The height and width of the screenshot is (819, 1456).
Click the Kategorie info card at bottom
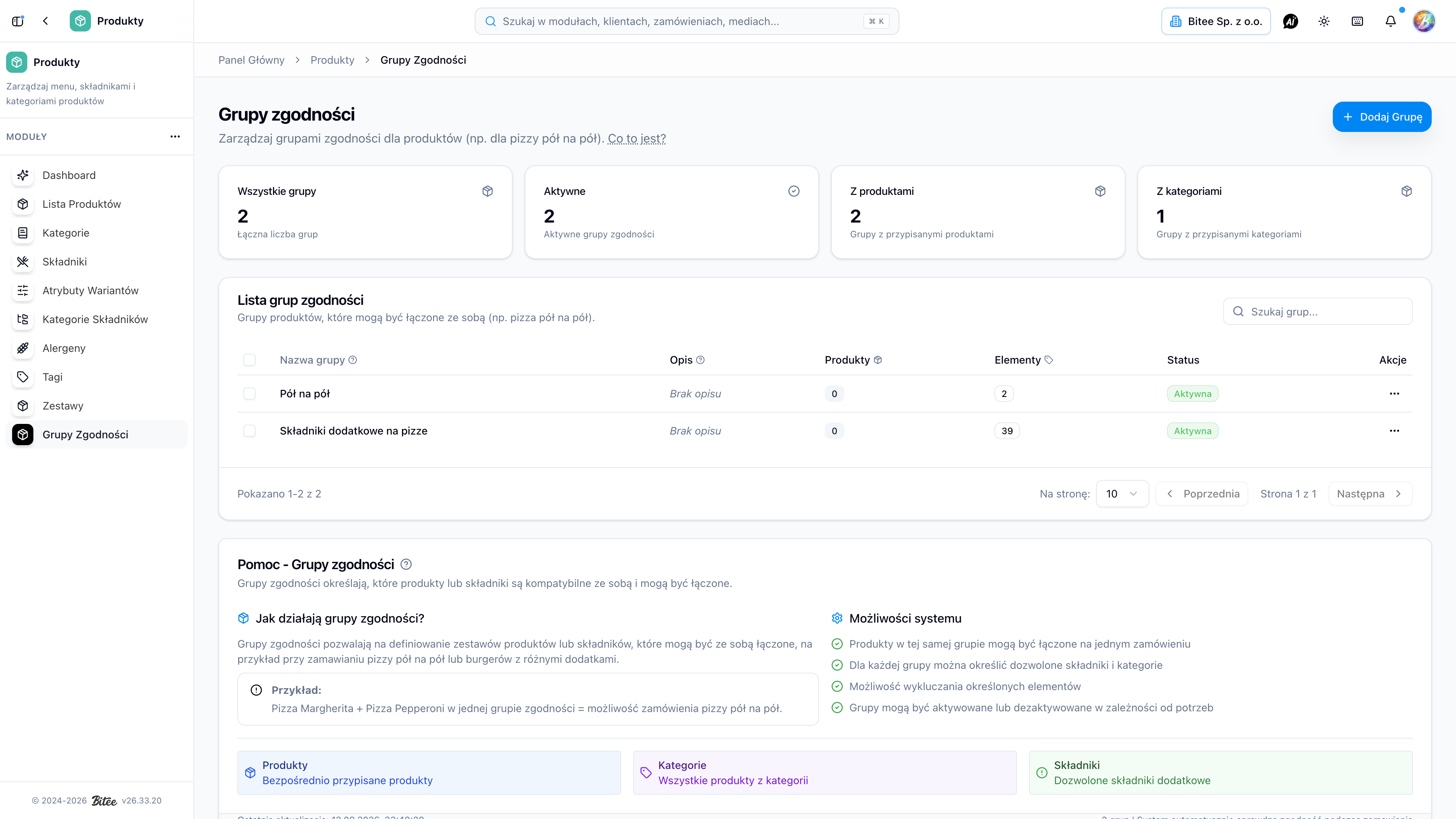pos(825,773)
